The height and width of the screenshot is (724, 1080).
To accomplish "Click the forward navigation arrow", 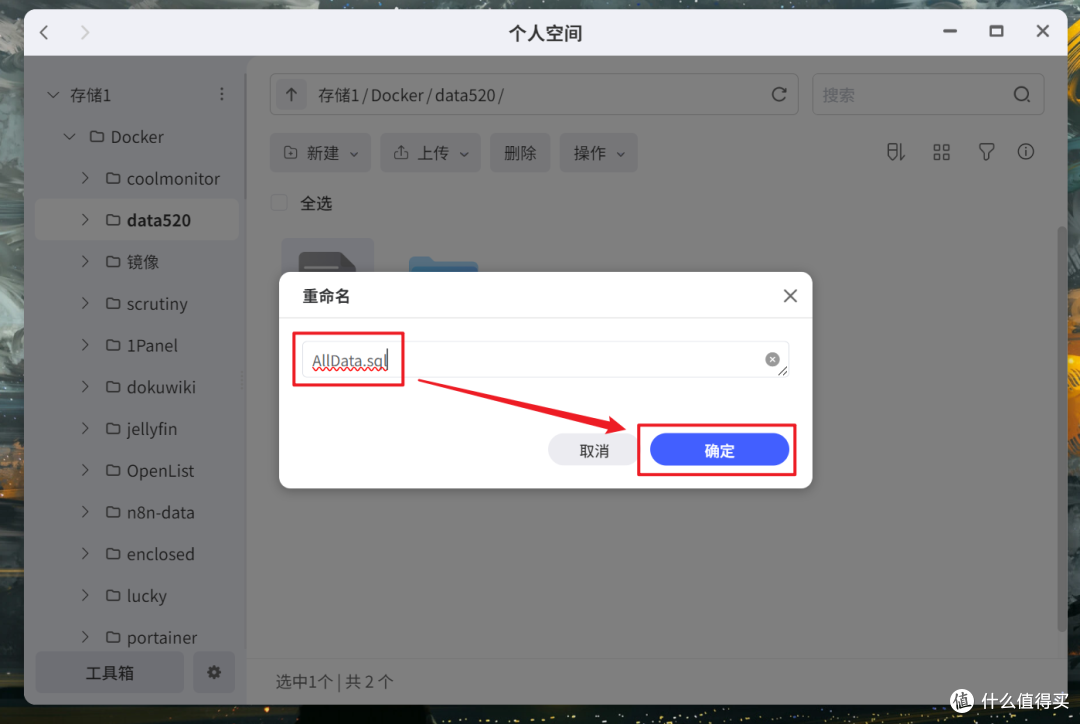I will pos(85,32).
